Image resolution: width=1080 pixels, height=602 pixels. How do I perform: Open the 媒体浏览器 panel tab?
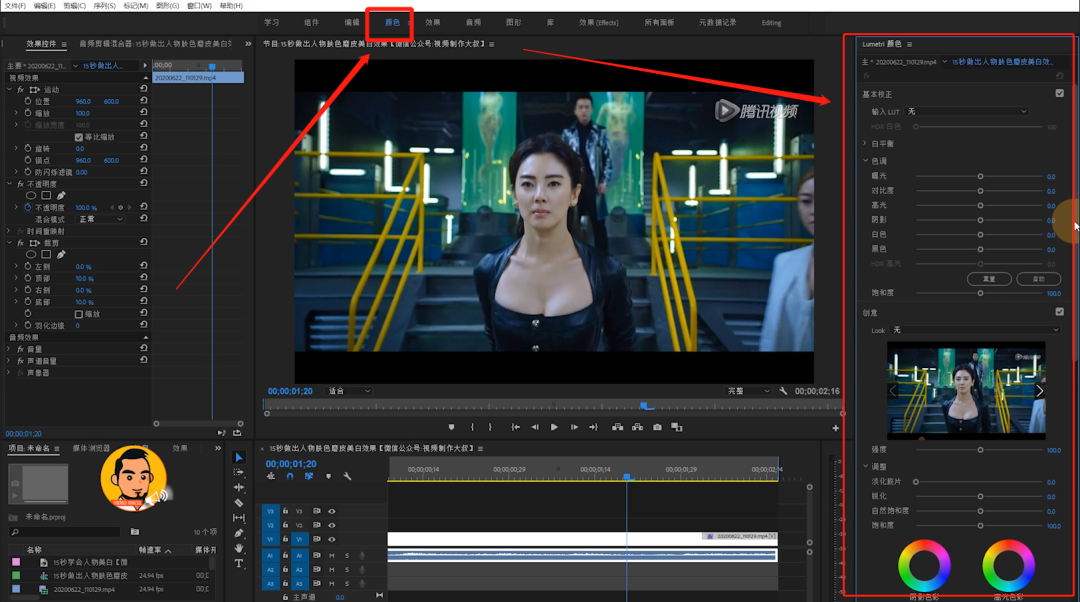coord(92,448)
